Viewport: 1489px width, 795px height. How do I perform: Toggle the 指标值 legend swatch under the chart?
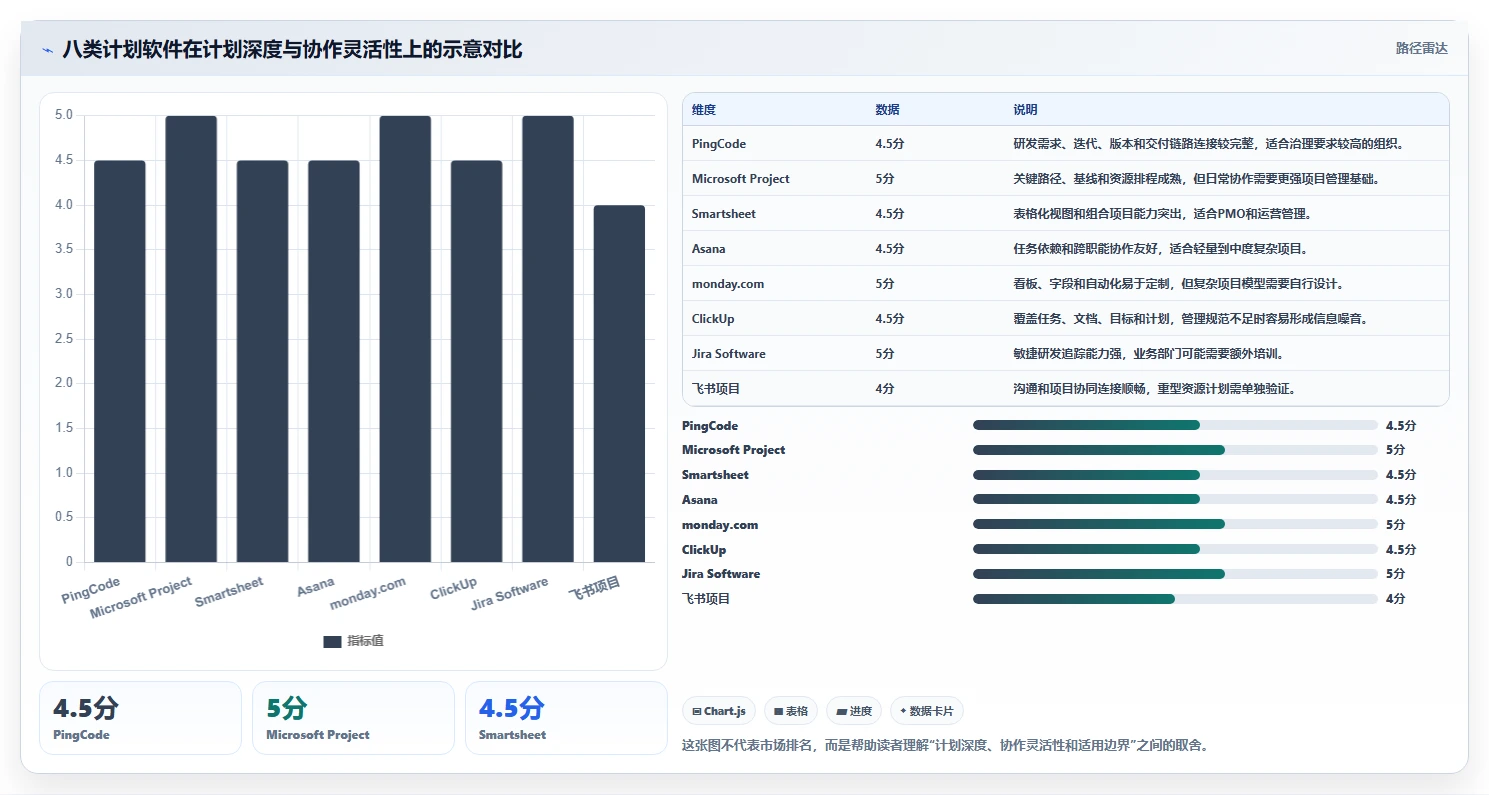click(332, 641)
